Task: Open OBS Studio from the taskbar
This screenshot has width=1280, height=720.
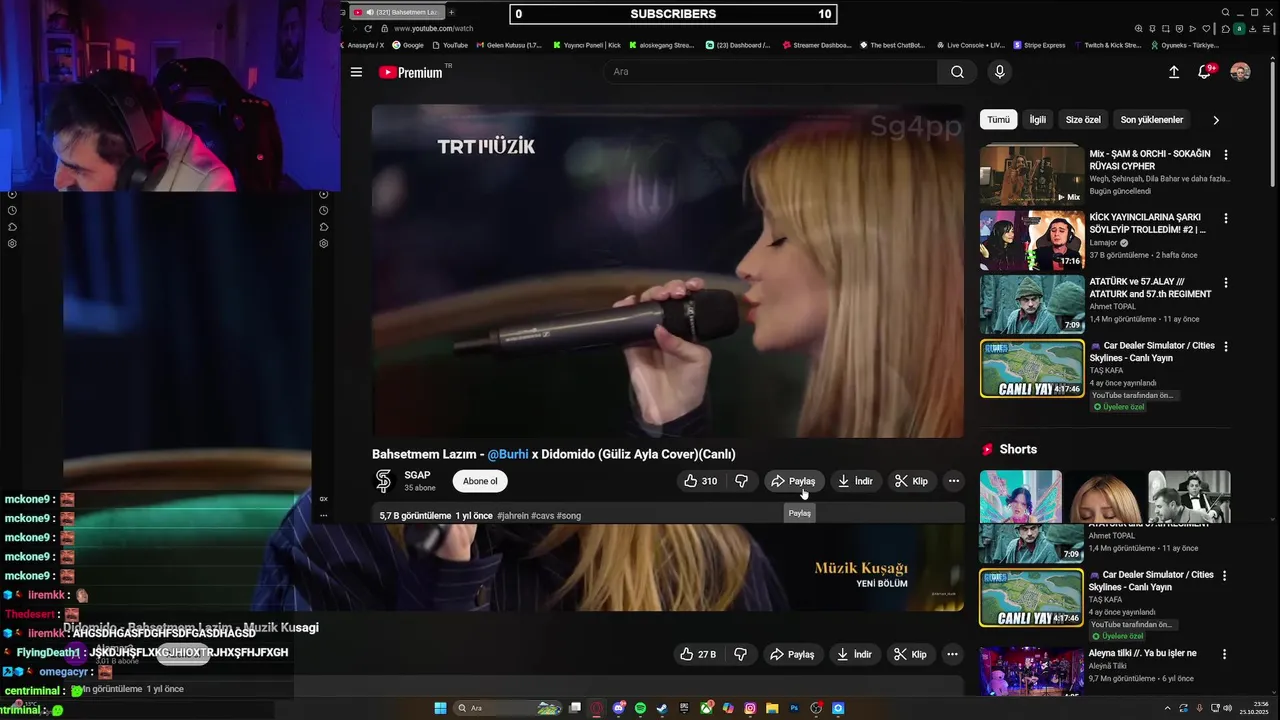Action: tap(817, 708)
